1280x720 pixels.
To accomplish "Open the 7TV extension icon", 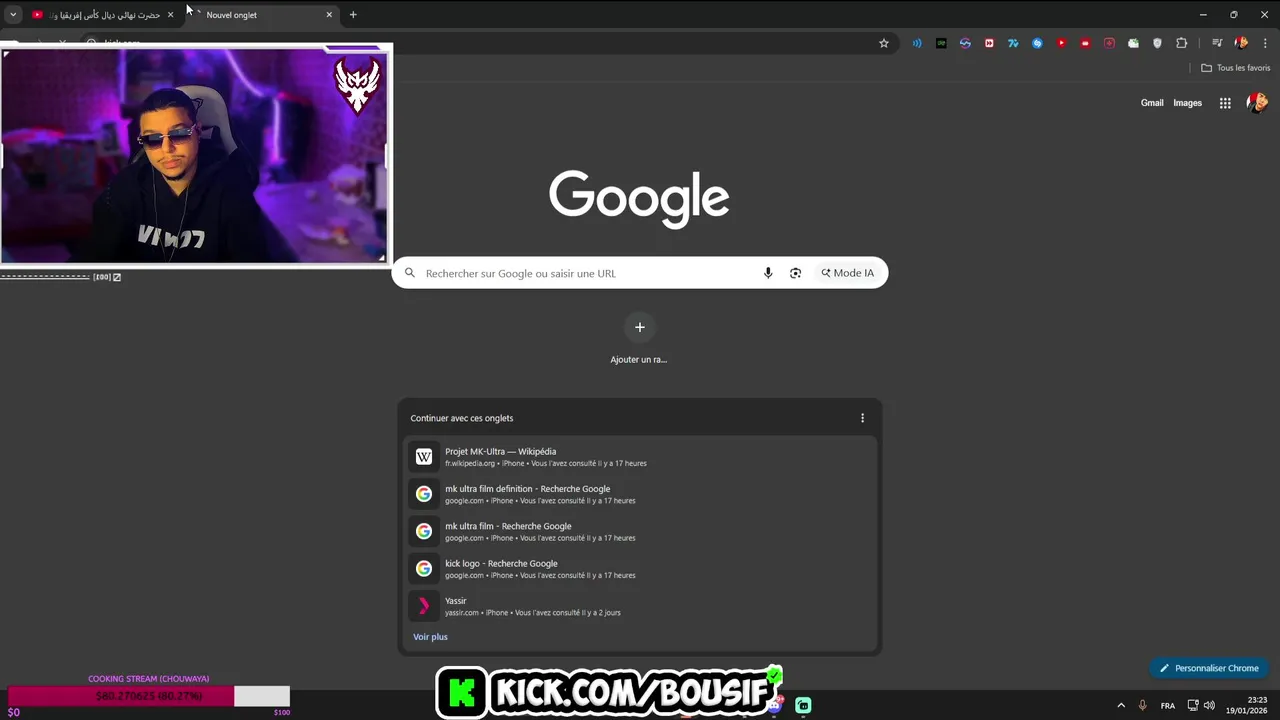I will click(1013, 43).
